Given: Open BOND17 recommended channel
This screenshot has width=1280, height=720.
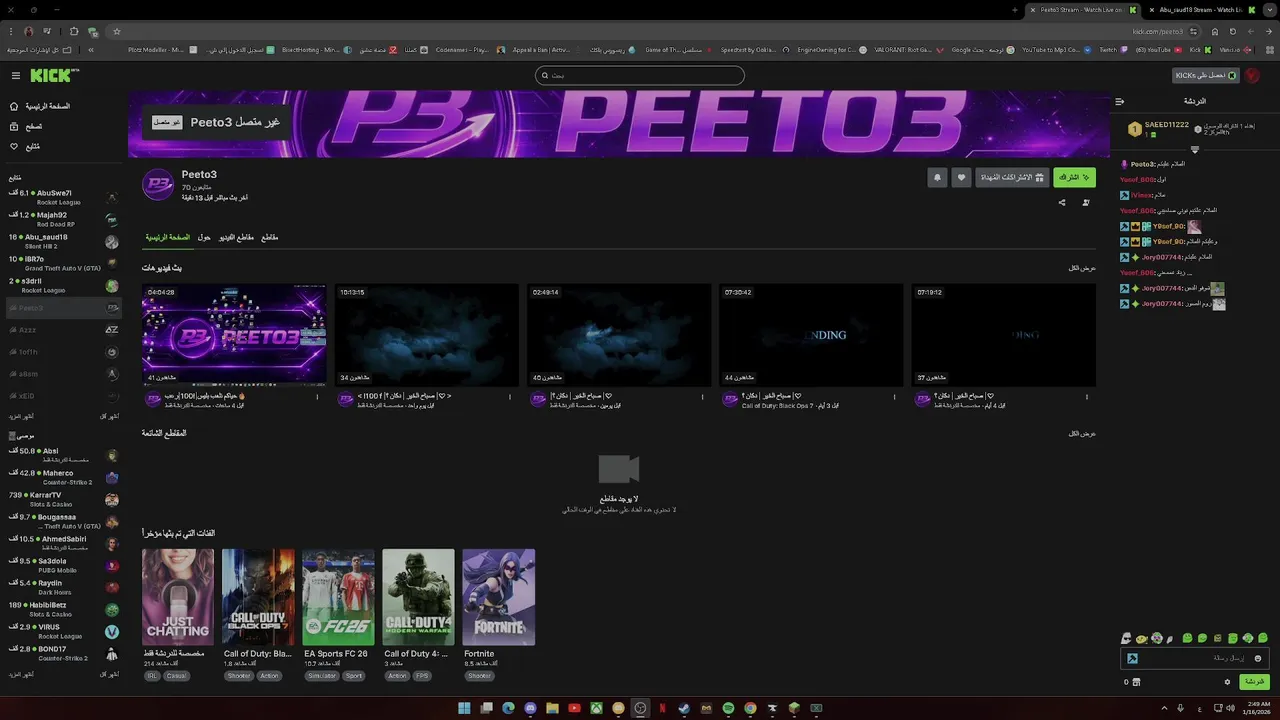Looking at the screenshot, I should 64,653.
